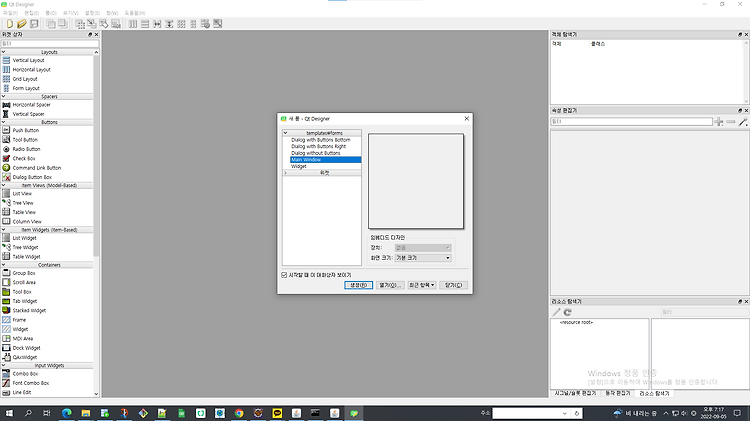Viewport: 750px width, 421px height.
Task: Select the Edit Buddies mode icon
Action: tap(104, 23)
